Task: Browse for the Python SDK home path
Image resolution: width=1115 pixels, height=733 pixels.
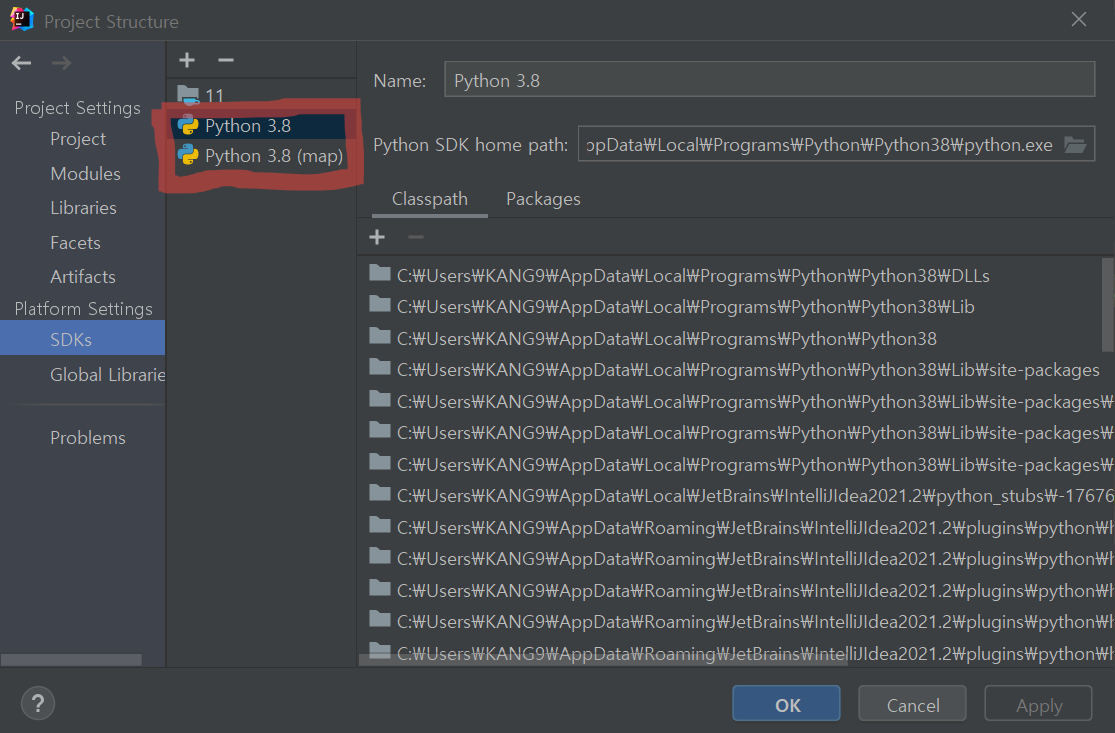Action: coord(1075,145)
